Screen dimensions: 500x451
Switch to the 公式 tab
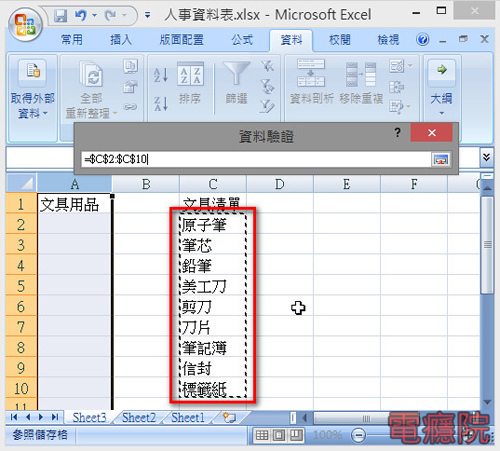click(x=242, y=40)
